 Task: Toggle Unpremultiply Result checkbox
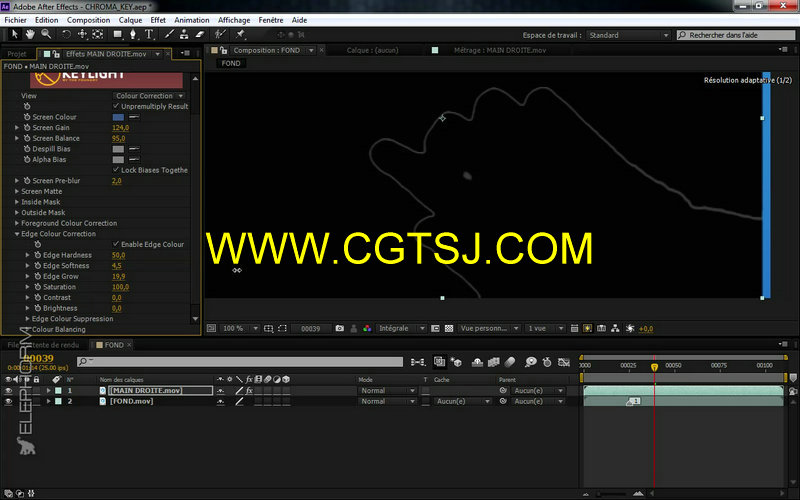(x=116, y=106)
